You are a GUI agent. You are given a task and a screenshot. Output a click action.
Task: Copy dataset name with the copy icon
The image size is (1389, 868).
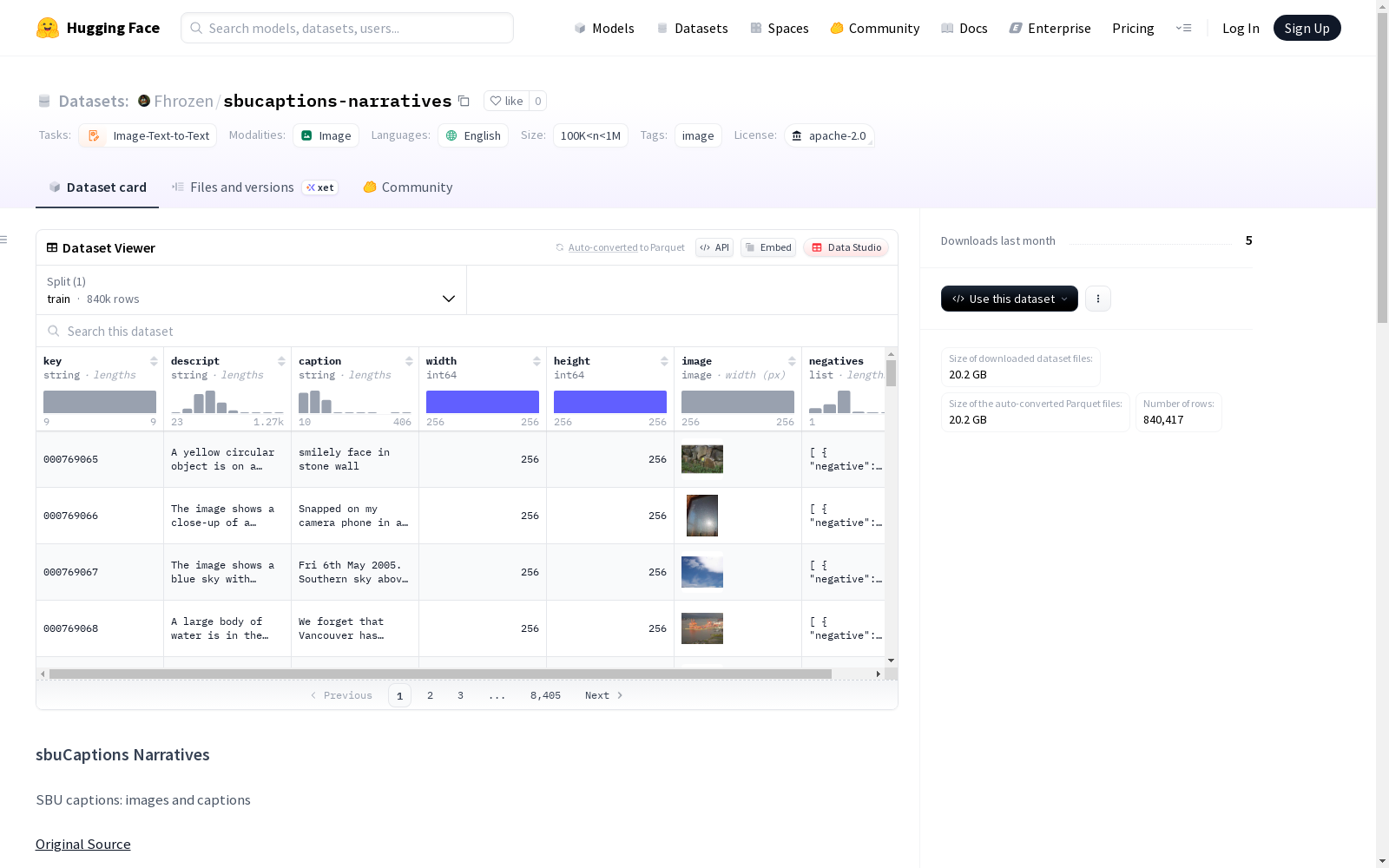[464, 101]
